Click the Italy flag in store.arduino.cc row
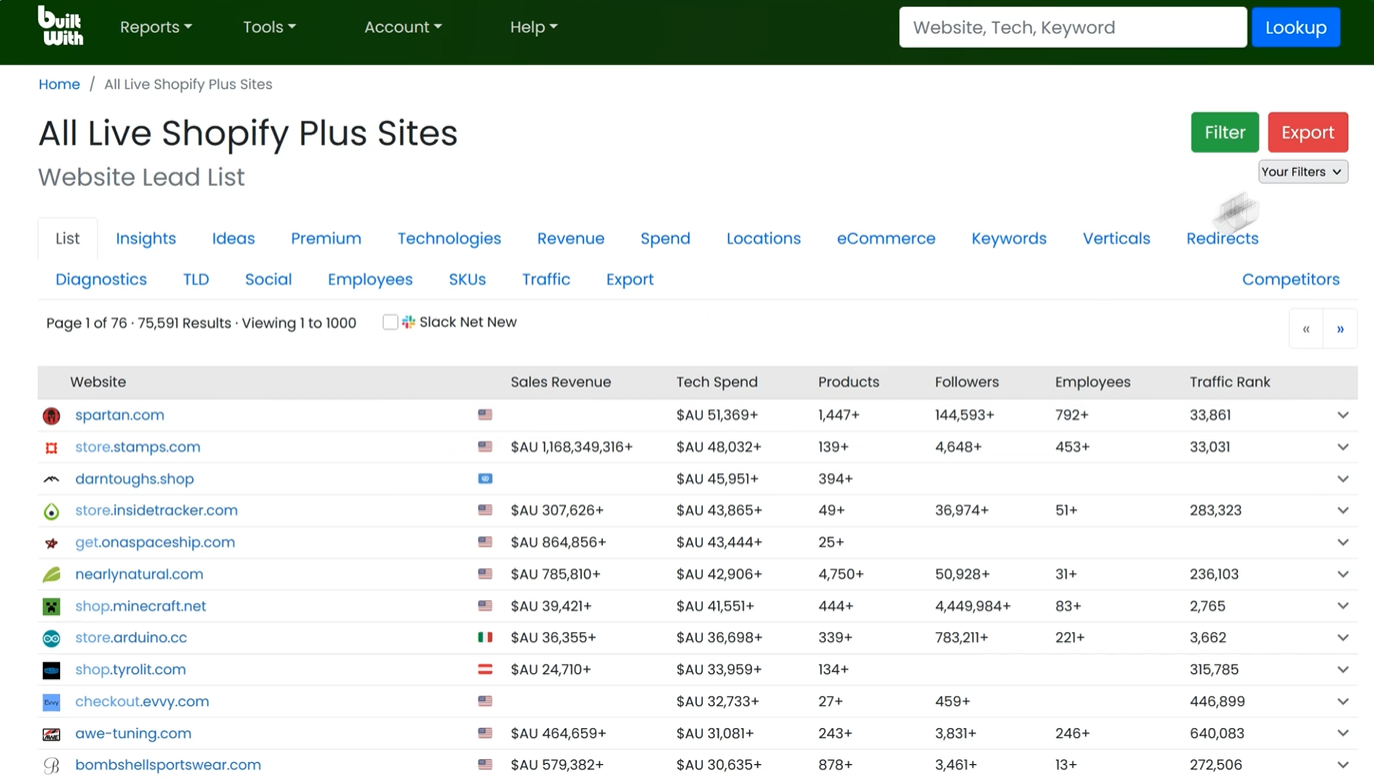Viewport: 1374px width, 778px height. (485, 637)
